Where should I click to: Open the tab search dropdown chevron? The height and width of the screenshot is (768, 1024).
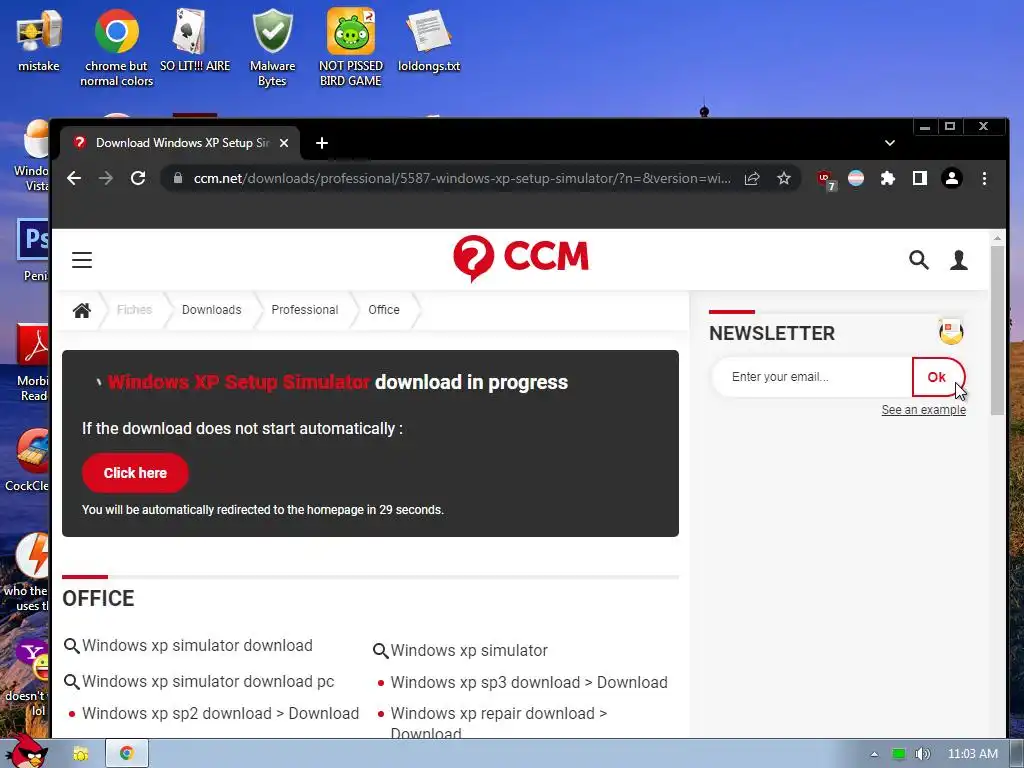tap(889, 143)
